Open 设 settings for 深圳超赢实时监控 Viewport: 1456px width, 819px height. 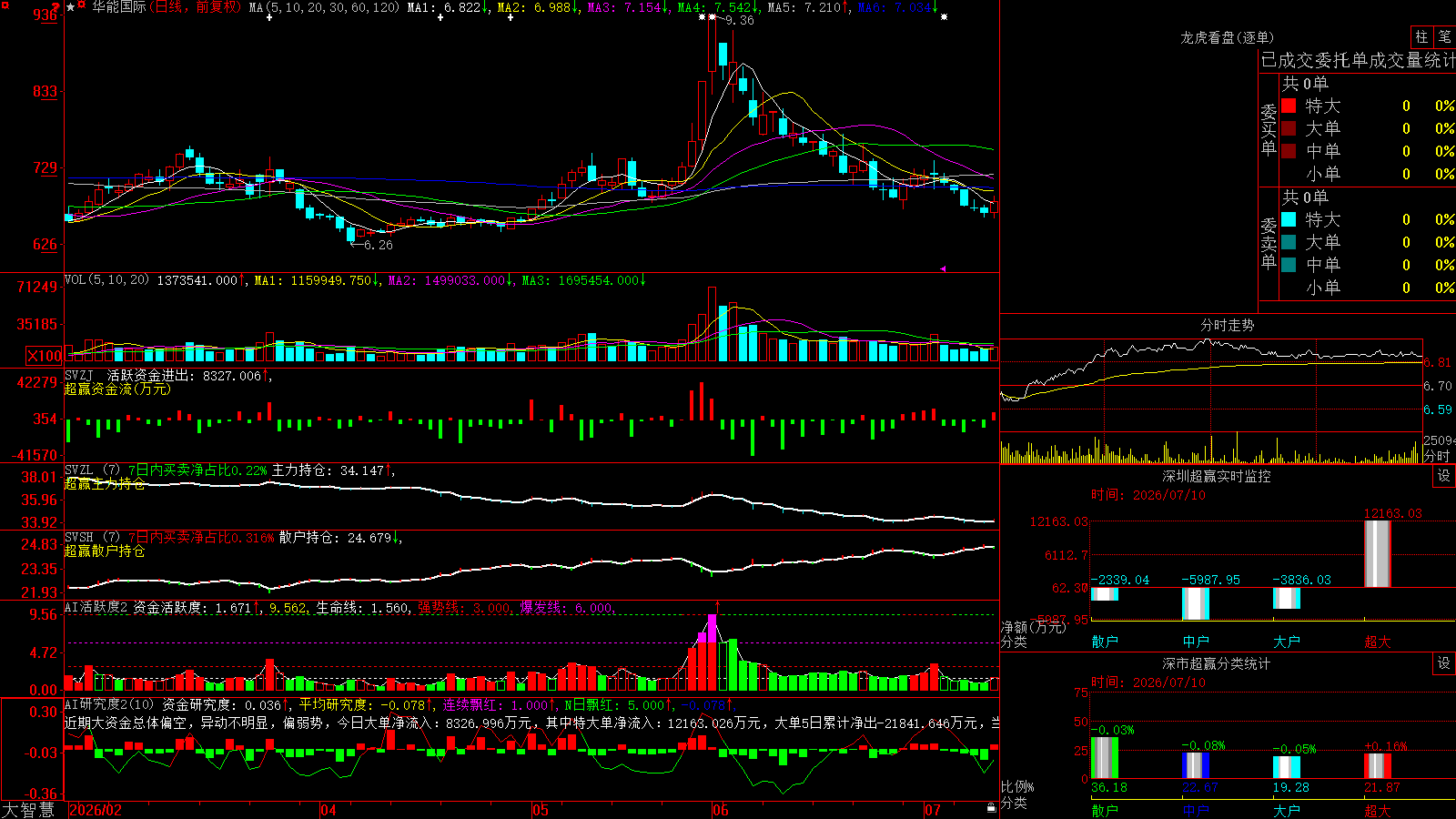(1444, 476)
